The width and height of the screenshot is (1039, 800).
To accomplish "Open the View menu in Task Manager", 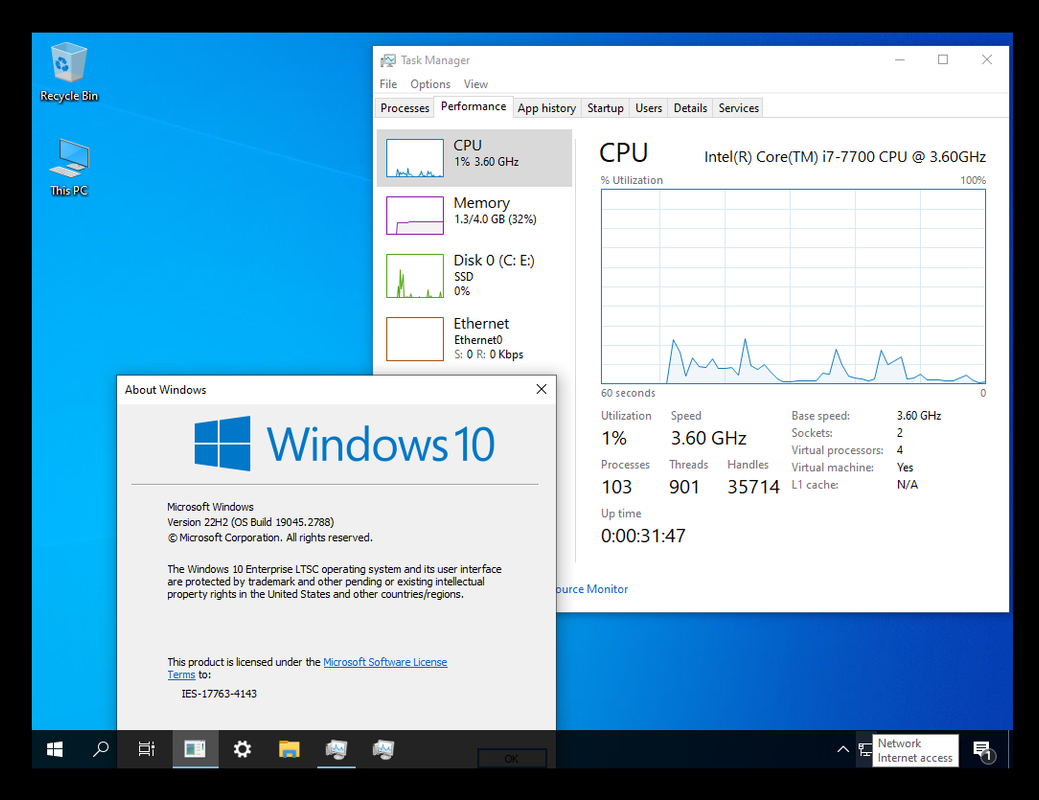I will coord(476,84).
